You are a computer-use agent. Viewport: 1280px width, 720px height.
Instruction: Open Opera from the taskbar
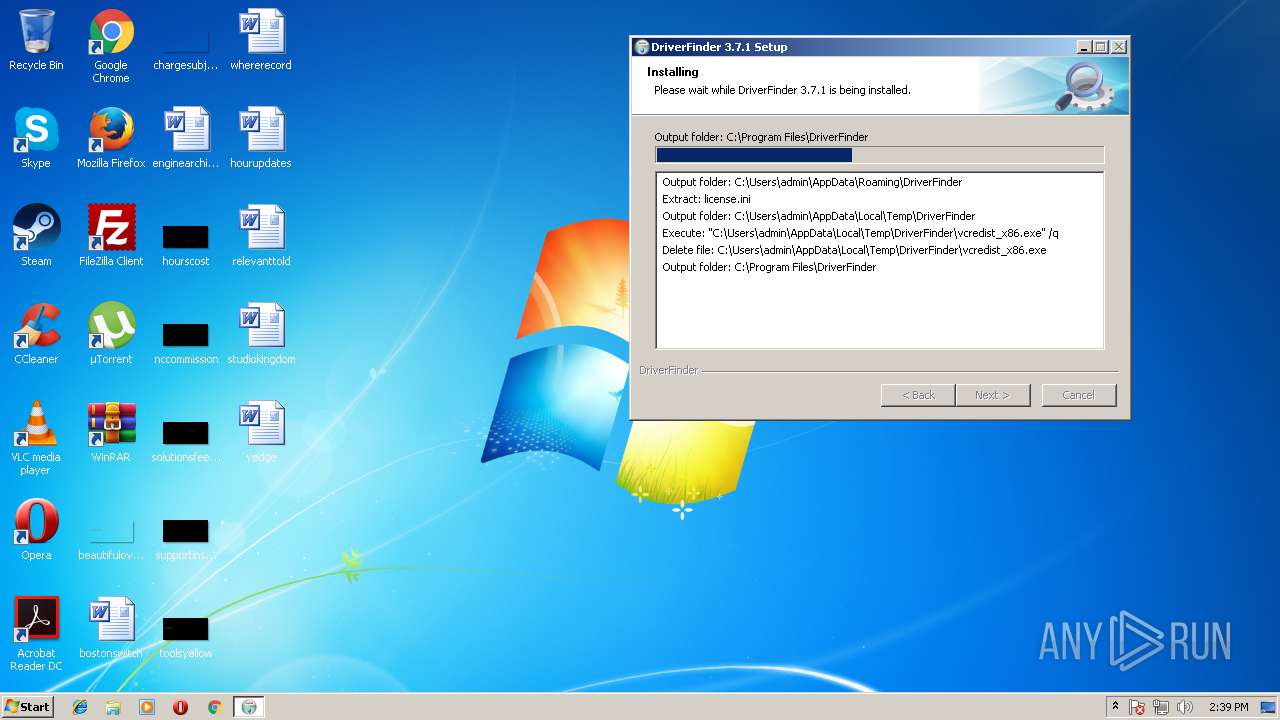180,707
